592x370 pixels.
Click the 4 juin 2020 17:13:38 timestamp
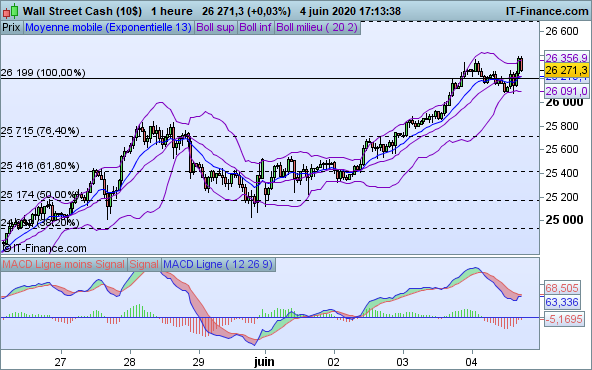click(350, 11)
